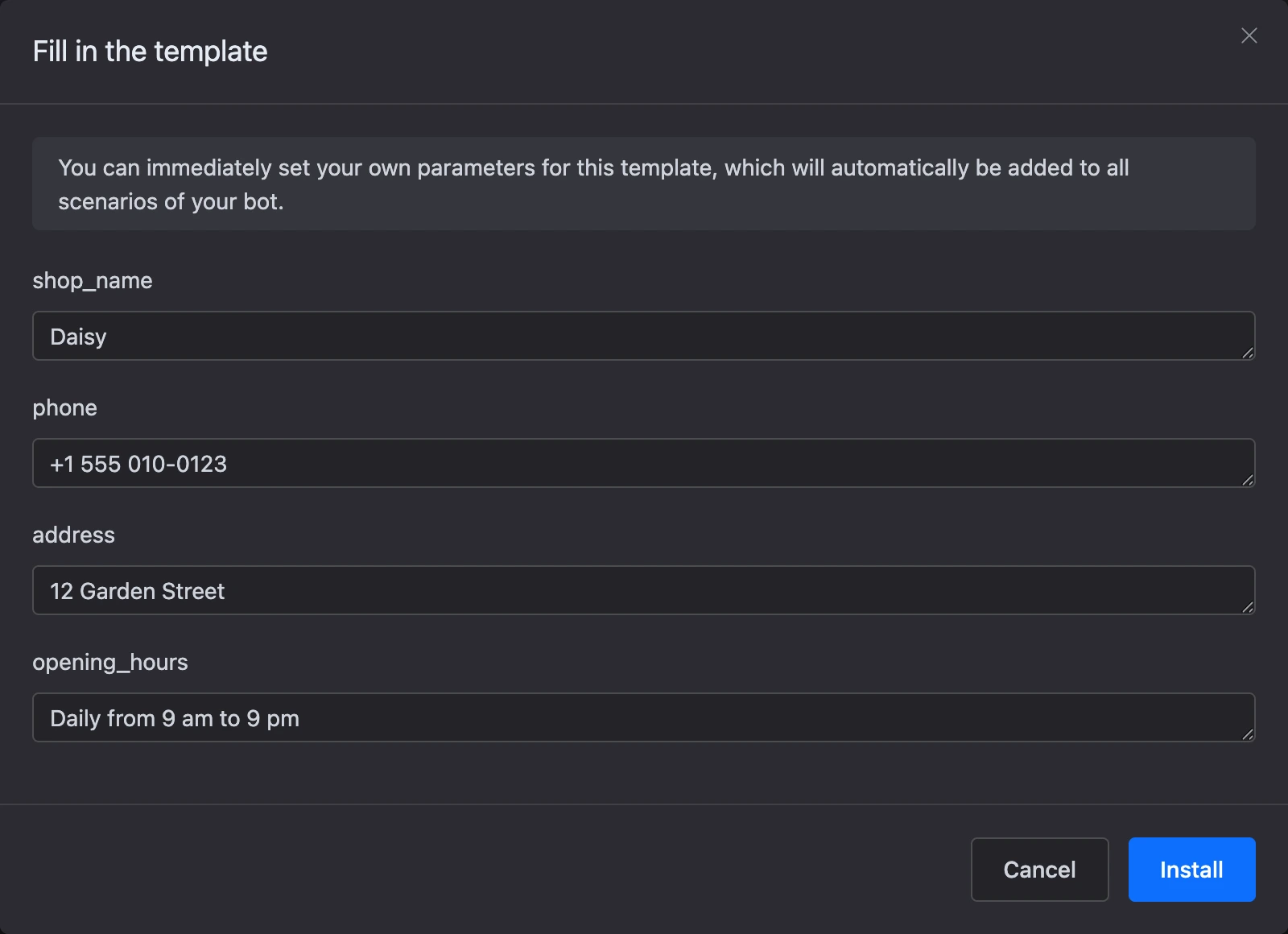Screen dimensions: 1288x934
Task: Click the address label text
Action: [73, 535]
